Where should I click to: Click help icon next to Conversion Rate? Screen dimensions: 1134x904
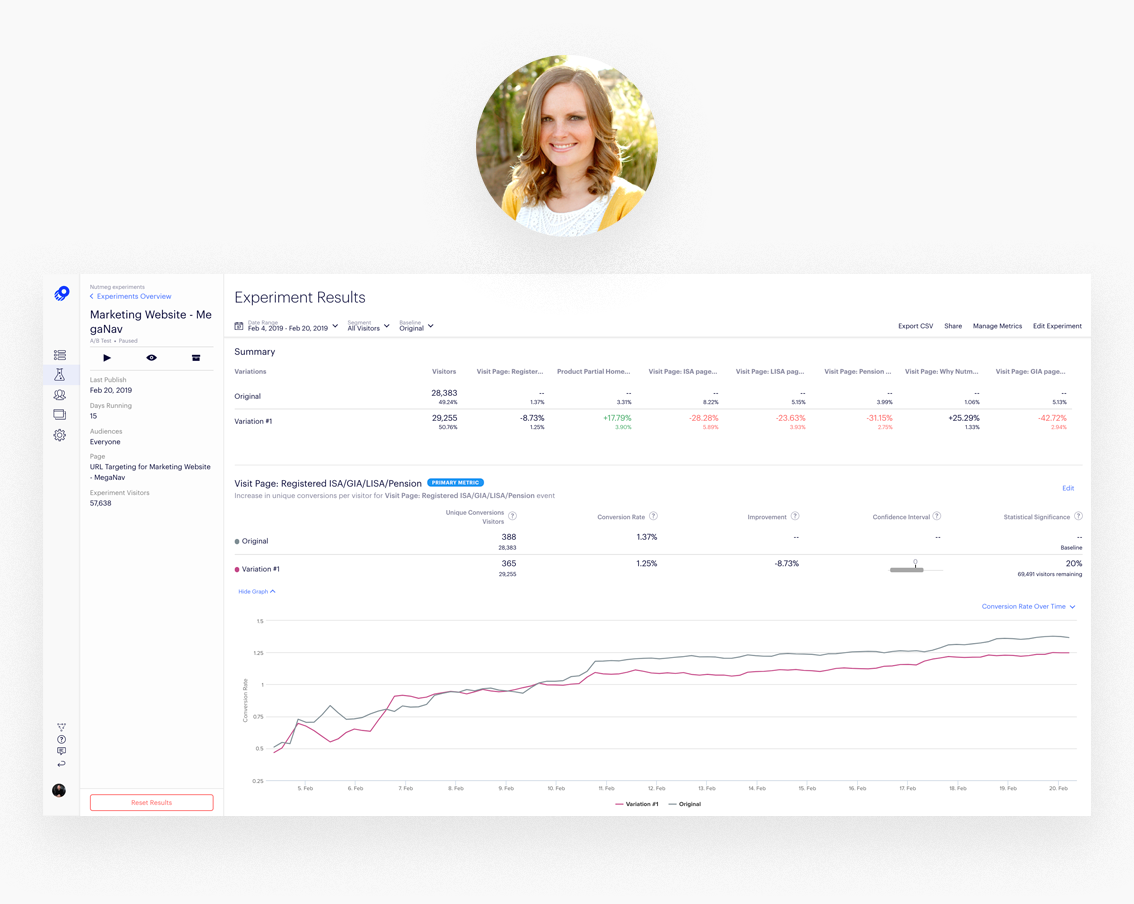[x=653, y=516]
